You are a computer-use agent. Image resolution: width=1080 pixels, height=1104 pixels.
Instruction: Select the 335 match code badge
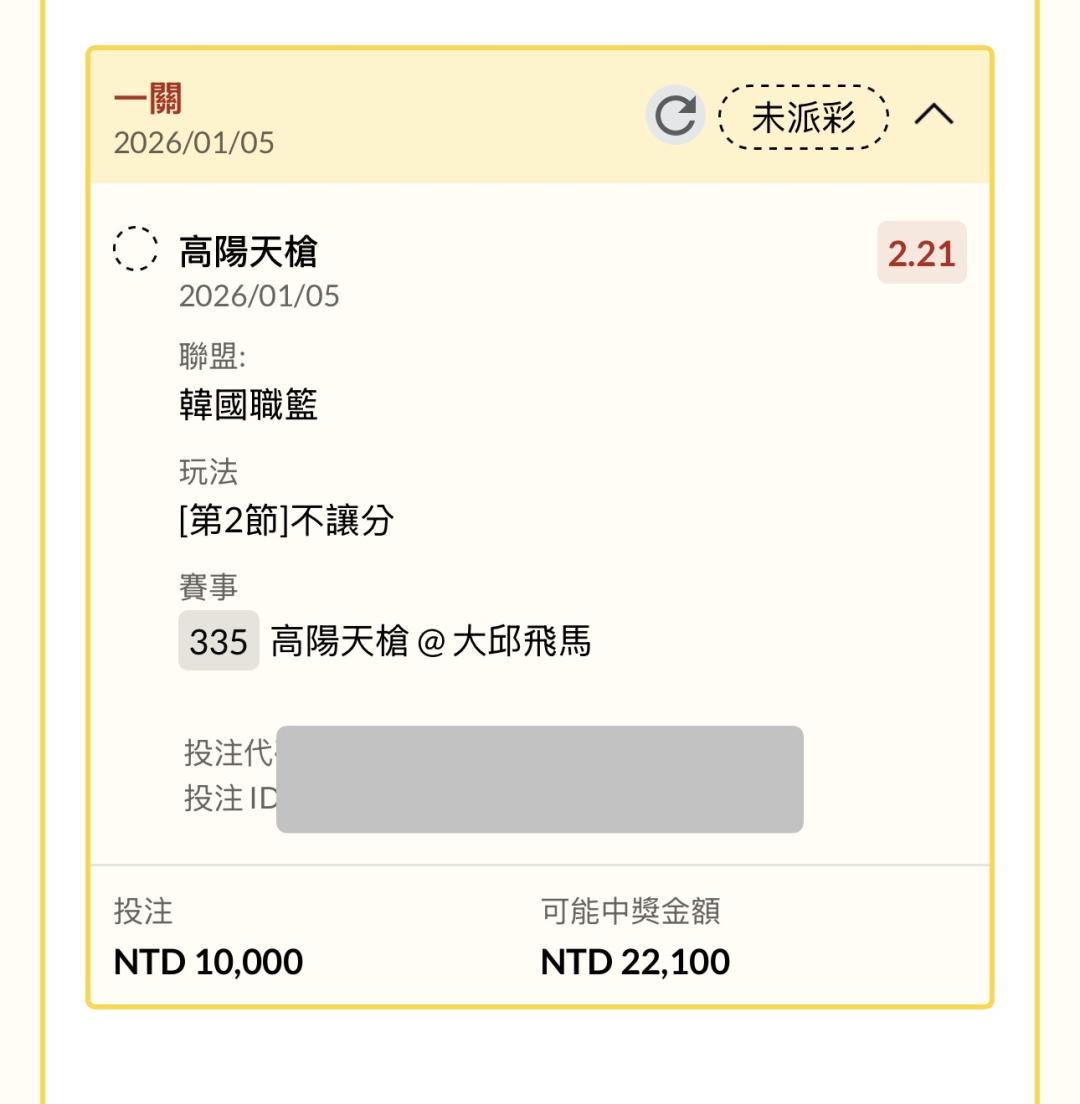(x=218, y=641)
